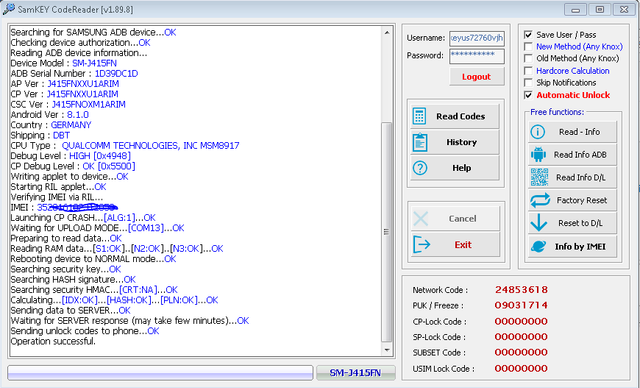Click the Android robot icon
The height and width of the screenshot is (388, 640).
538,155
